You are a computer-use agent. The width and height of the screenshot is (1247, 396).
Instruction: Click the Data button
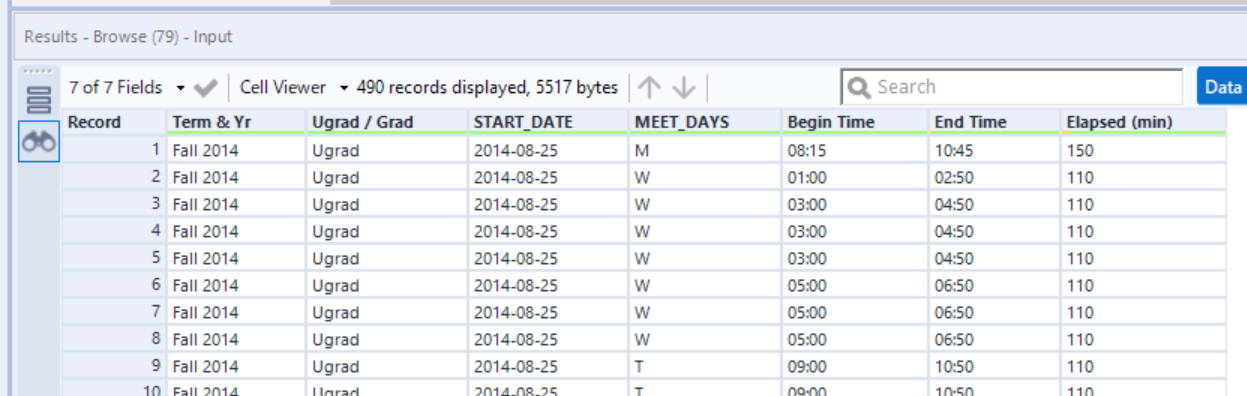click(x=1222, y=87)
